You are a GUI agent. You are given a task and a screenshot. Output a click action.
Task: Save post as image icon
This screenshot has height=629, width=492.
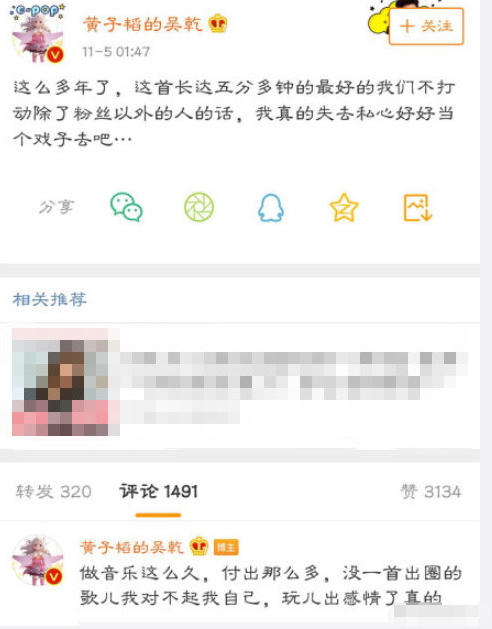pyautogui.click(x=417, y=207)
